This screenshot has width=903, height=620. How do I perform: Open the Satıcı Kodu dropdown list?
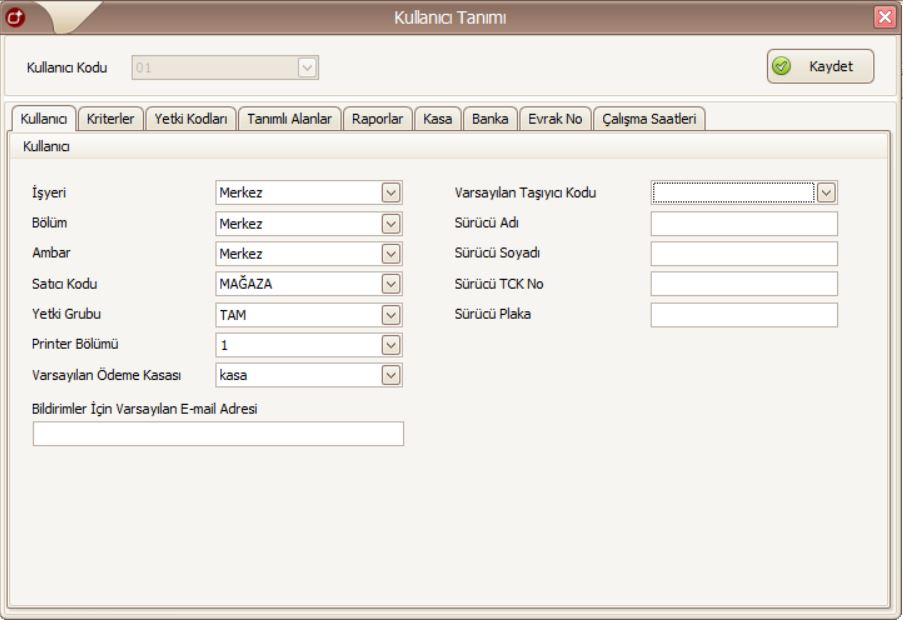(x=392, y=283)
